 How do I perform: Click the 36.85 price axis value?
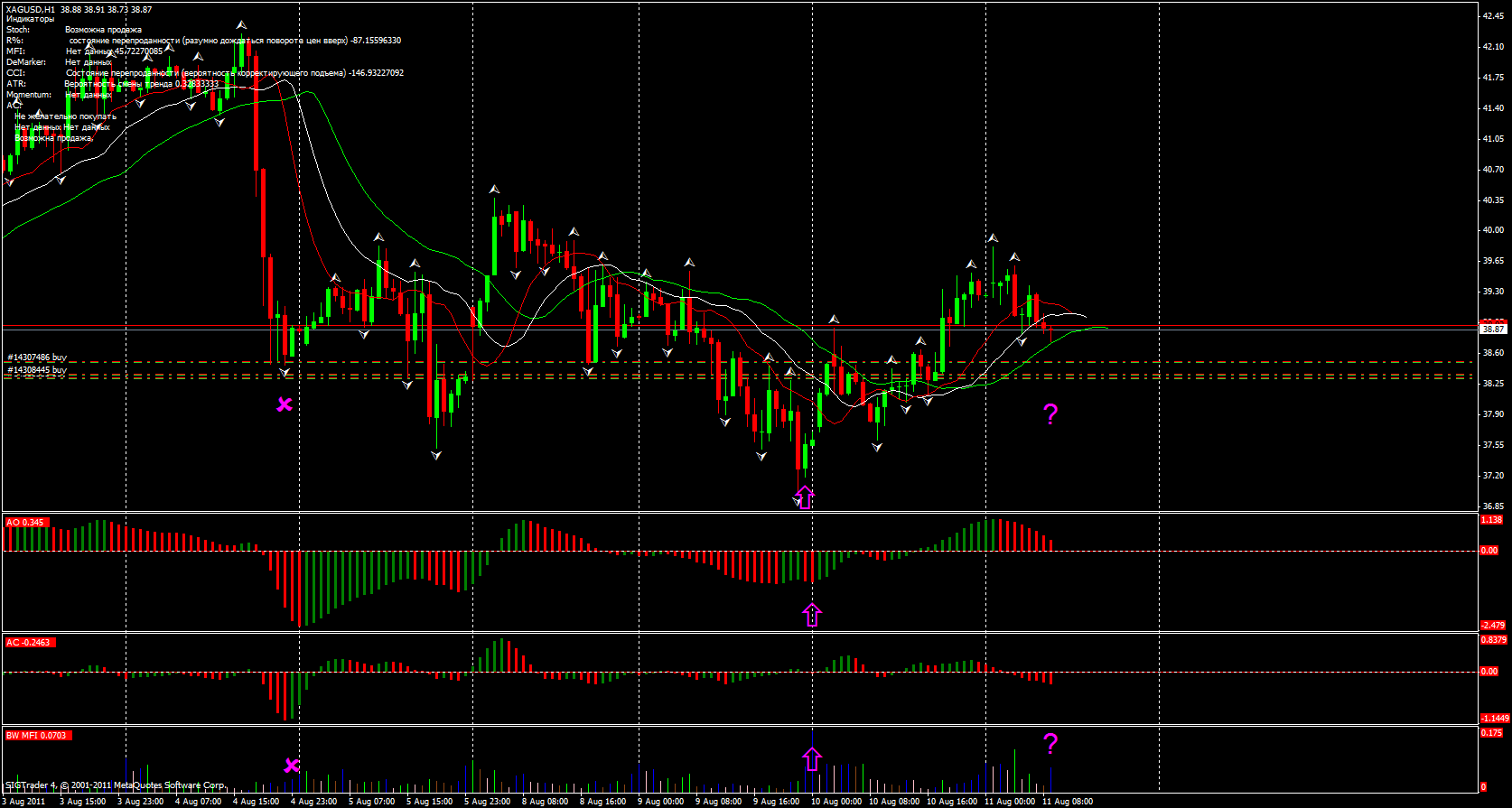click(1493, 506)
